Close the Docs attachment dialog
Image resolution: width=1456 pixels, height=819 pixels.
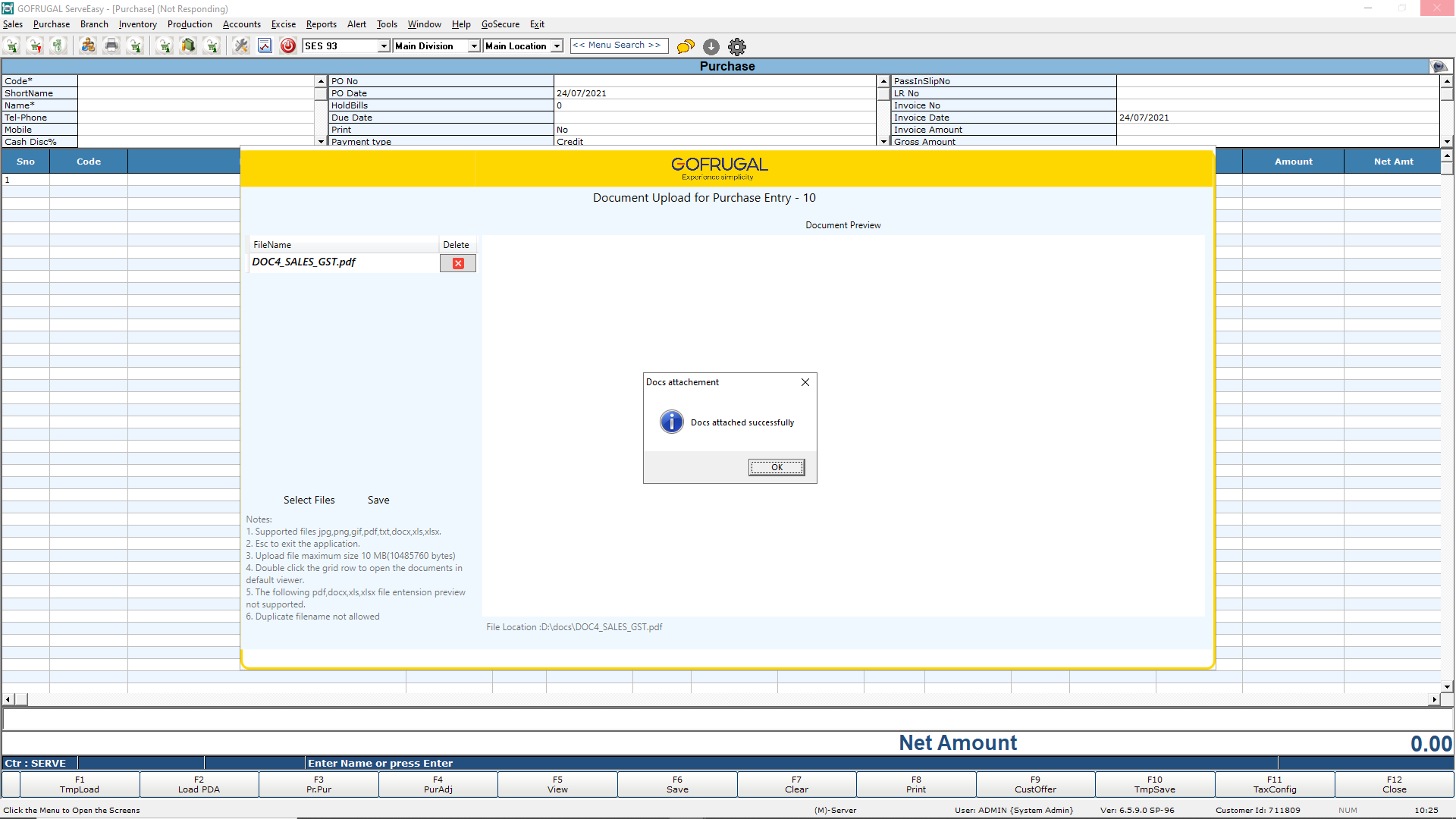pos(805,382)
